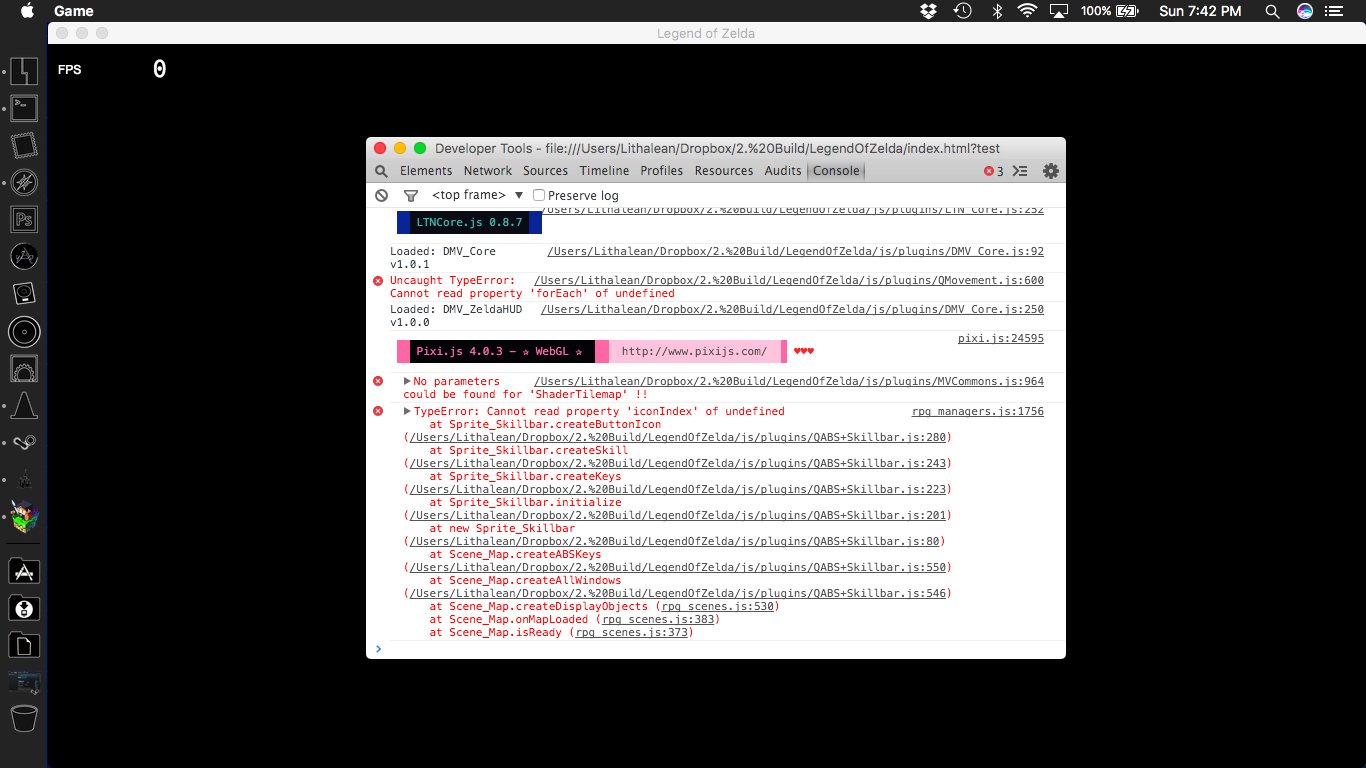Open the Apple menu
Screen dimensions: 1366x768
tap(27, 11)
